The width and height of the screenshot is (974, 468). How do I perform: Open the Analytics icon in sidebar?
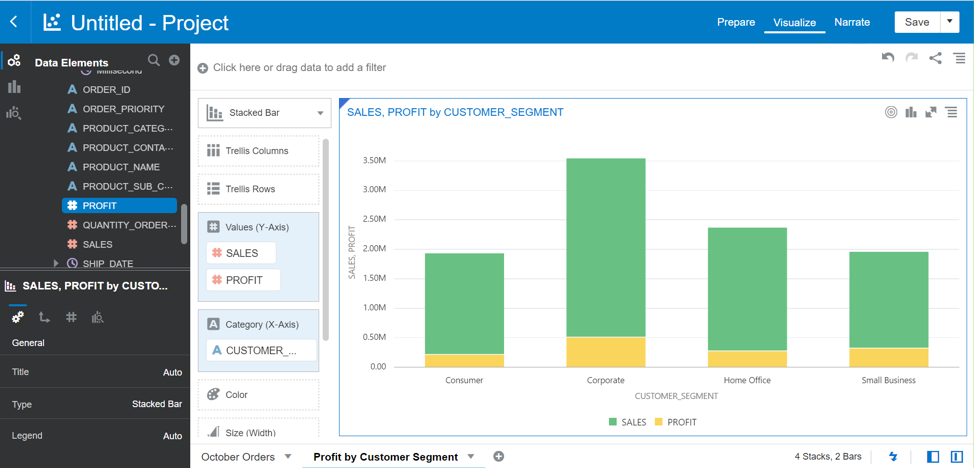[14, 113]
